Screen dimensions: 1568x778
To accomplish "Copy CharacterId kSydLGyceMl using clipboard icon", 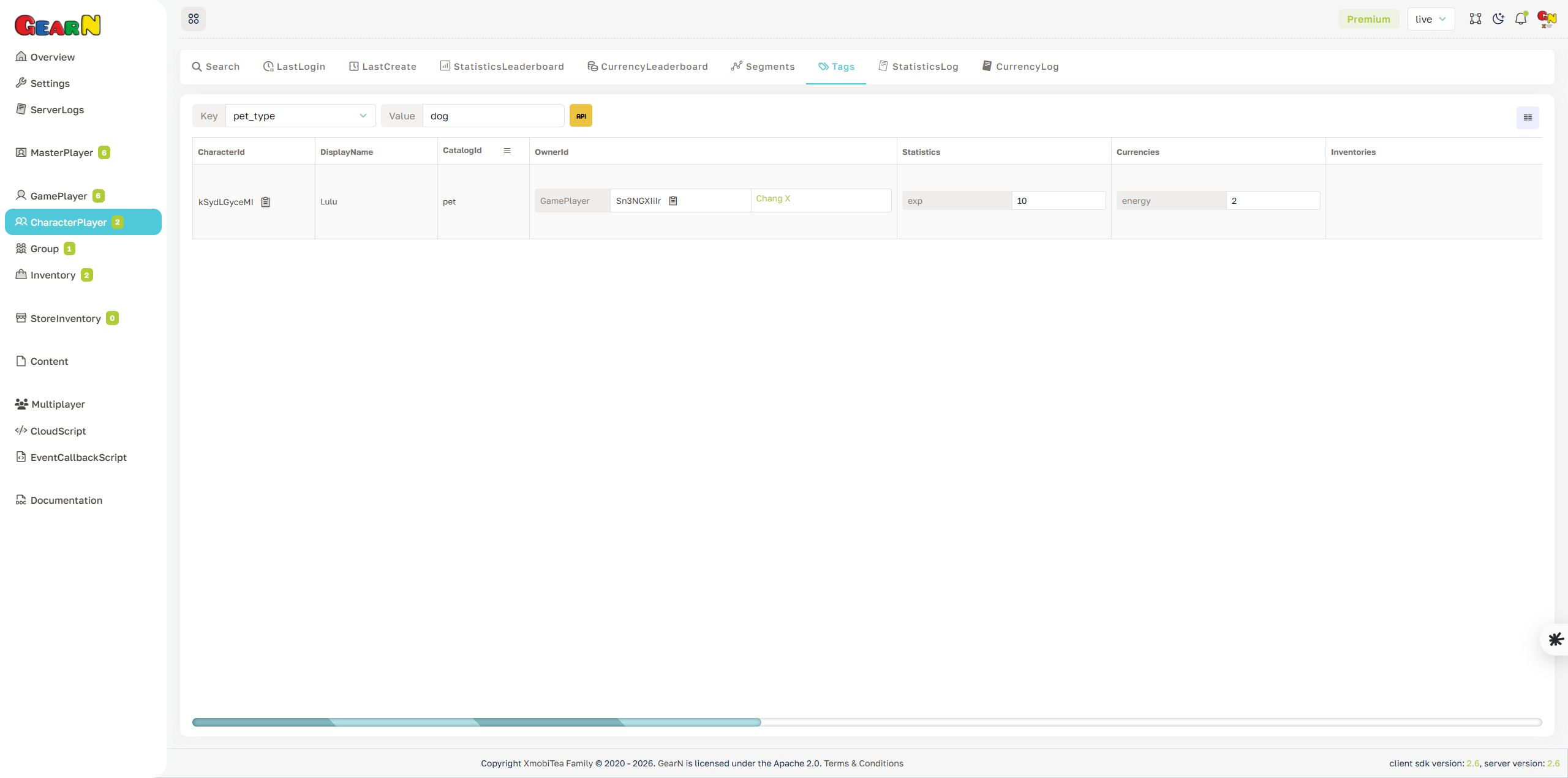I will (x=265, y=201).
